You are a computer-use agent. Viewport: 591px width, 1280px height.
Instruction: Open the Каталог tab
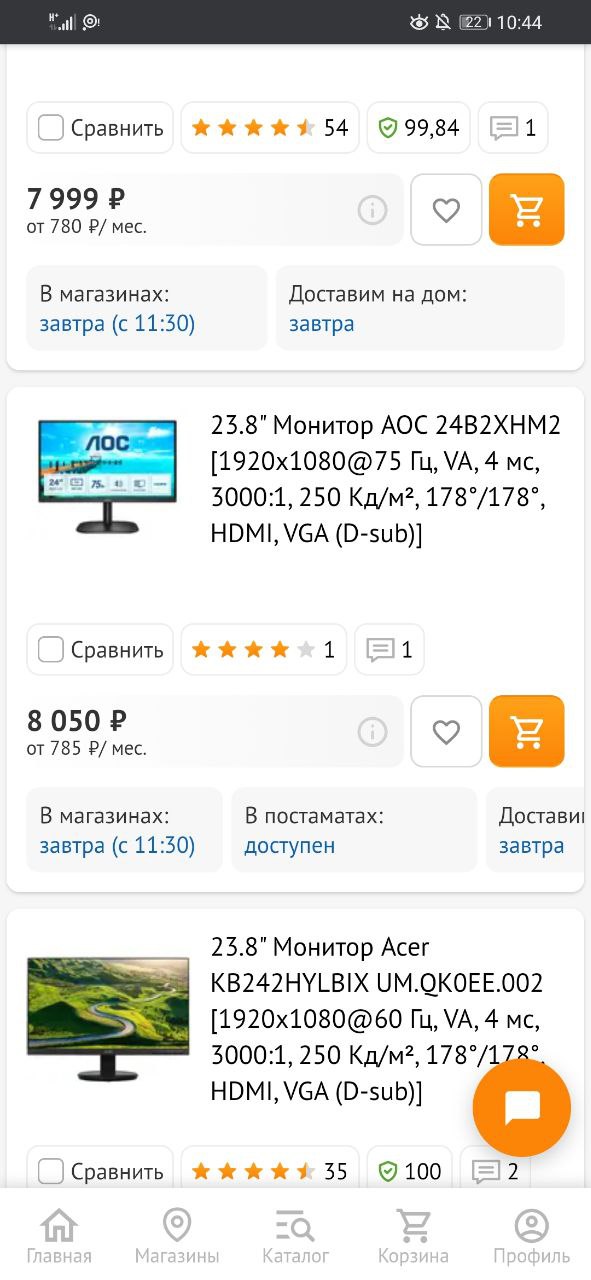click(295, 1237)
